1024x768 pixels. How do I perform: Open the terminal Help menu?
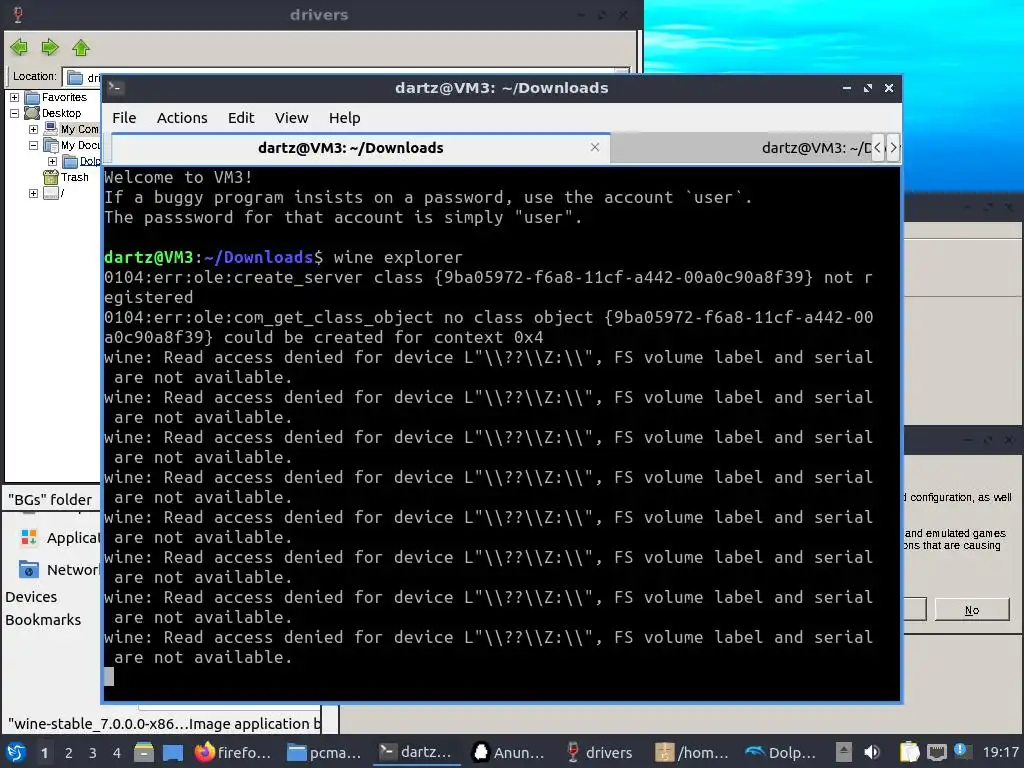pos(345,118)
